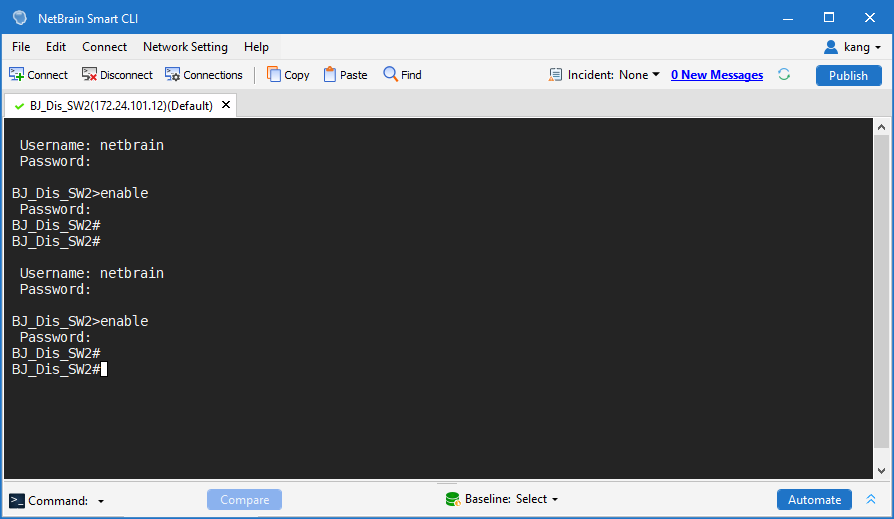Screen dimensions: 894x519
Task: Click the kang user avatar icon
Action: click(831, 47)
